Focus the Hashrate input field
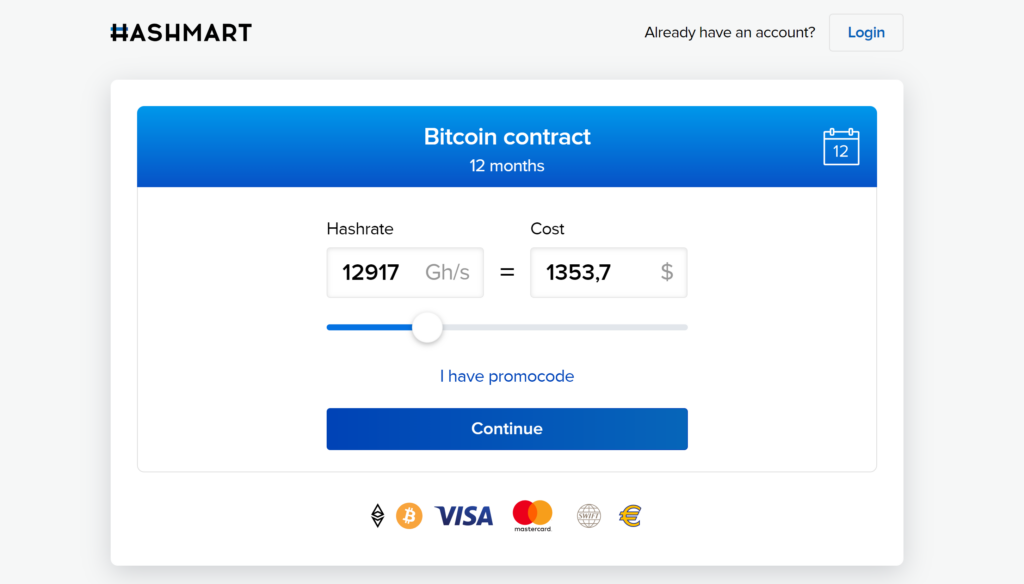This screenshot has height=584, width=1024. [405, 272]
